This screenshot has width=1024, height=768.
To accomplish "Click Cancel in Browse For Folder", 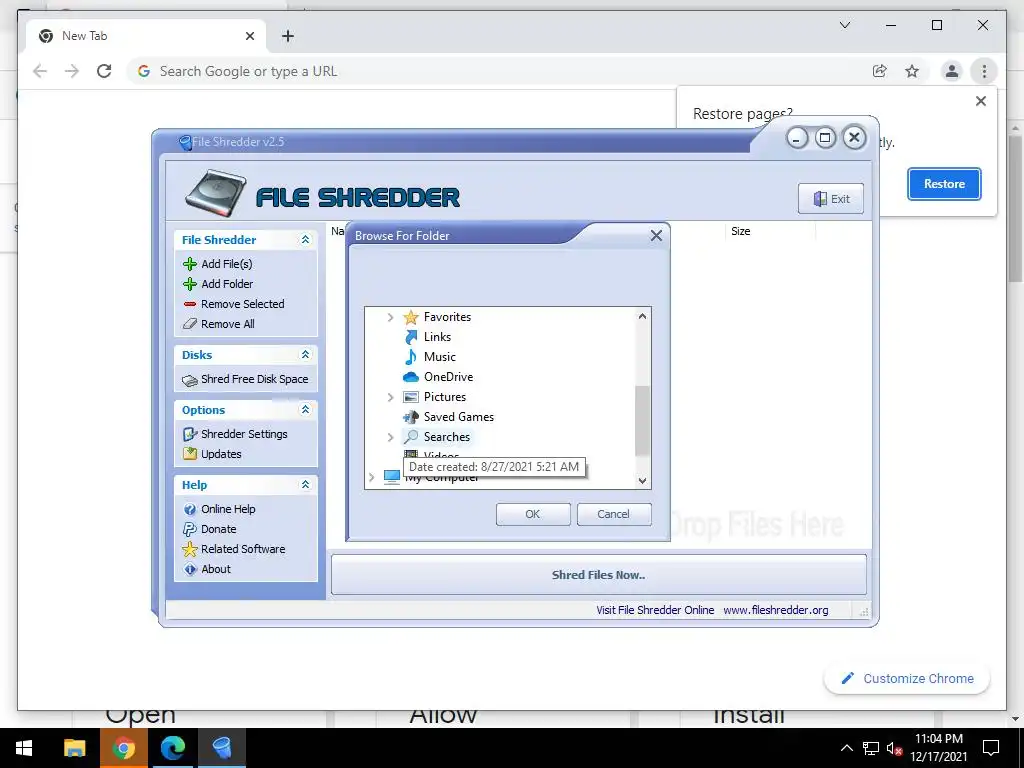I will tap(614, 514).
